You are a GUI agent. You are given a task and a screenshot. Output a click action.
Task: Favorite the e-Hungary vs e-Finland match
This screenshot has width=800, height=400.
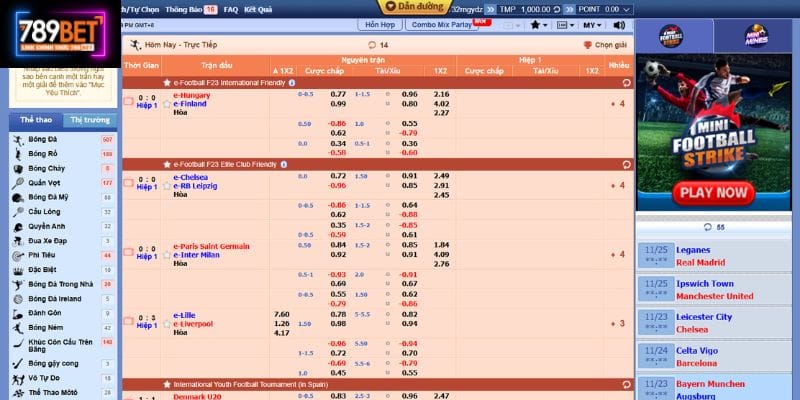click(167, 104)
